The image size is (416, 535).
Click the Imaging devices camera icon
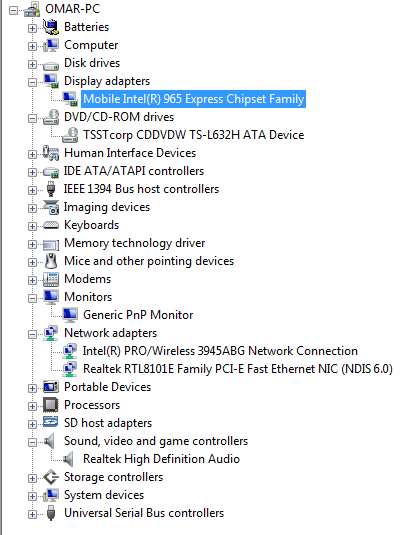pyautogui.click(x=51, y=207)
